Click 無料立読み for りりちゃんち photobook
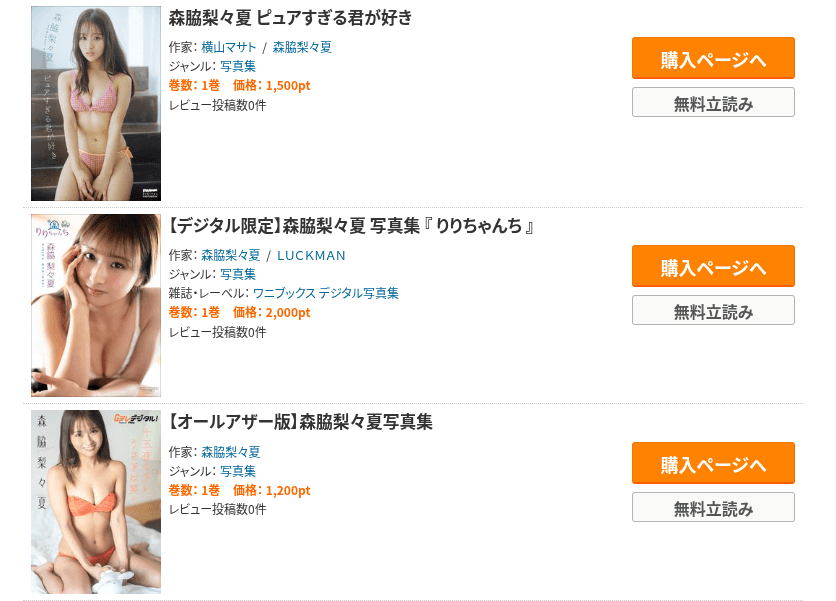The width and height of the screenshot is (836, 601). click(713, 310)
